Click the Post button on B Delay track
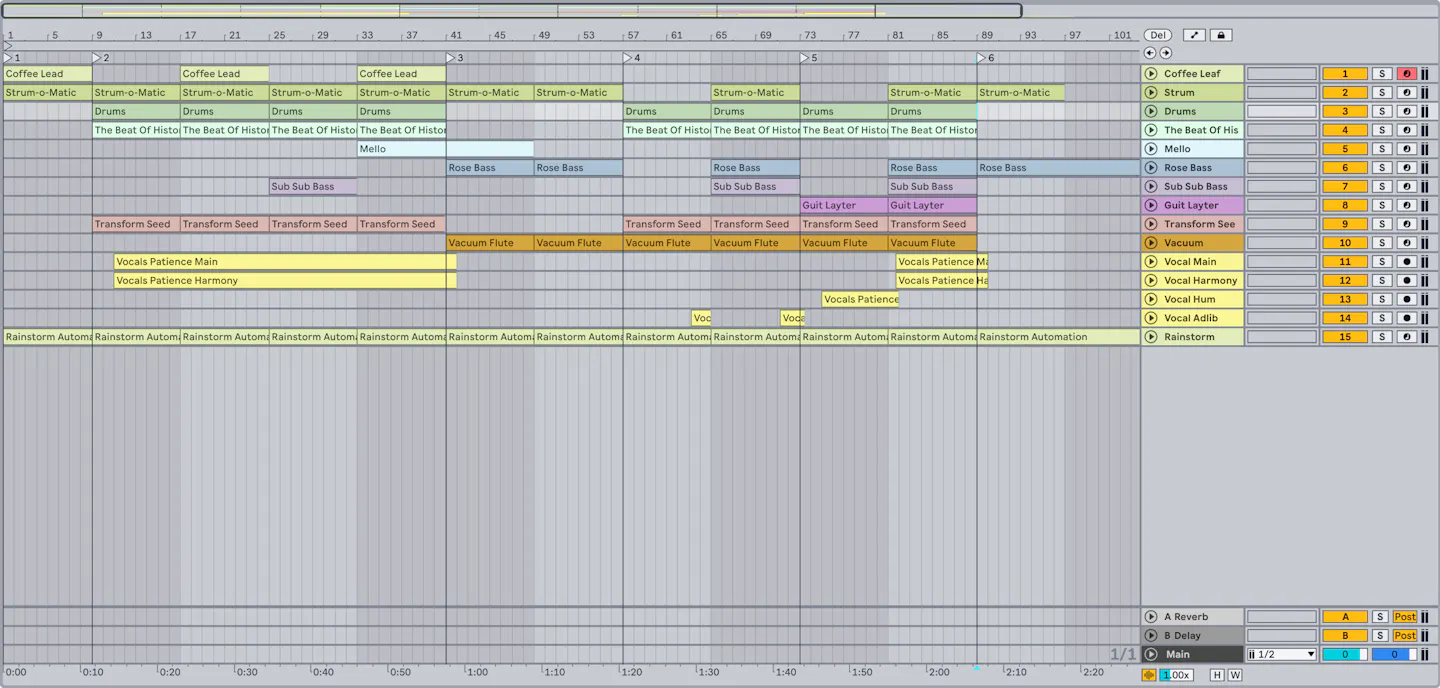Viewport: 1440px width, 688px height. click(x=1405, y=635)
